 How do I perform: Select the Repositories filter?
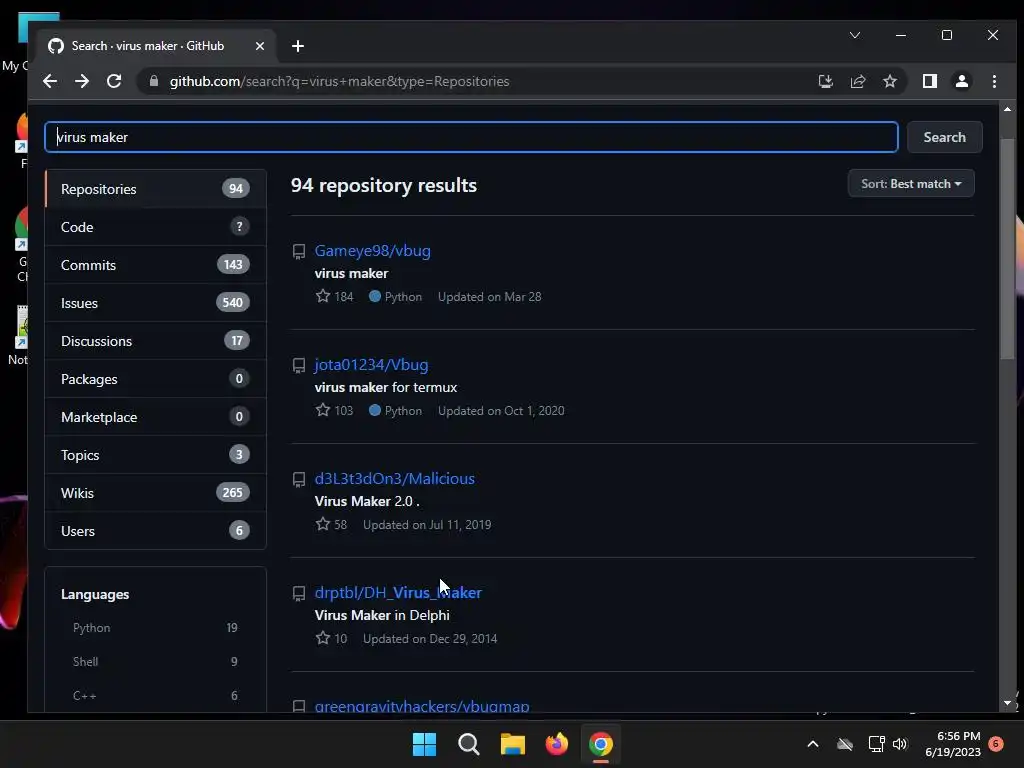coord(155,189)
